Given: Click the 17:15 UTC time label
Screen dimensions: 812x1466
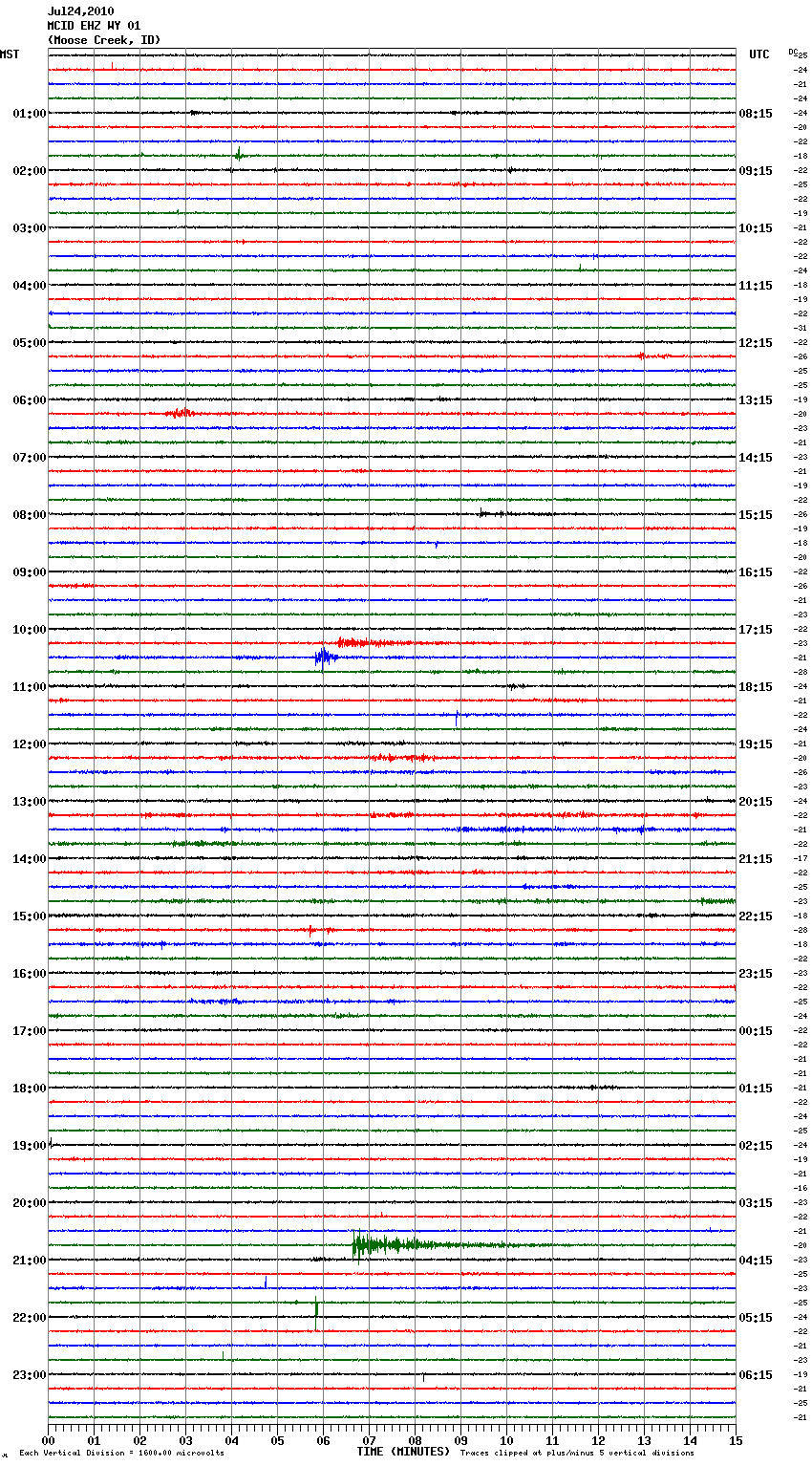Looking at the screenshot, I should point(756,630).
